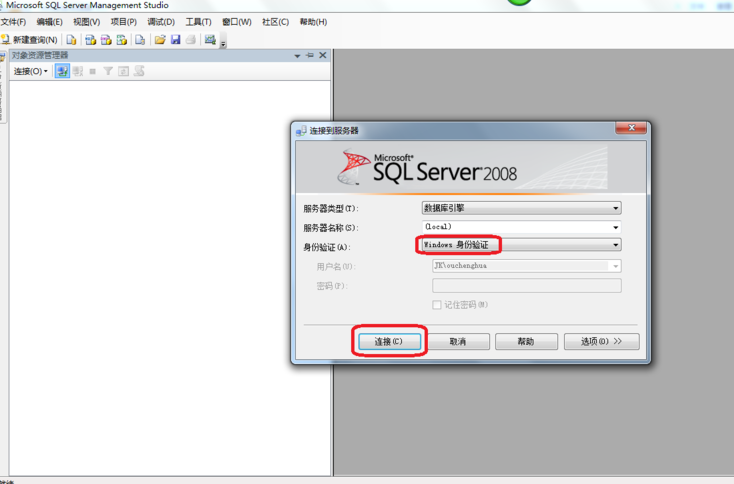Click the Activity Monitor icon at toolbar end
The width and height of the screenshot is (734, 484).
210,40
